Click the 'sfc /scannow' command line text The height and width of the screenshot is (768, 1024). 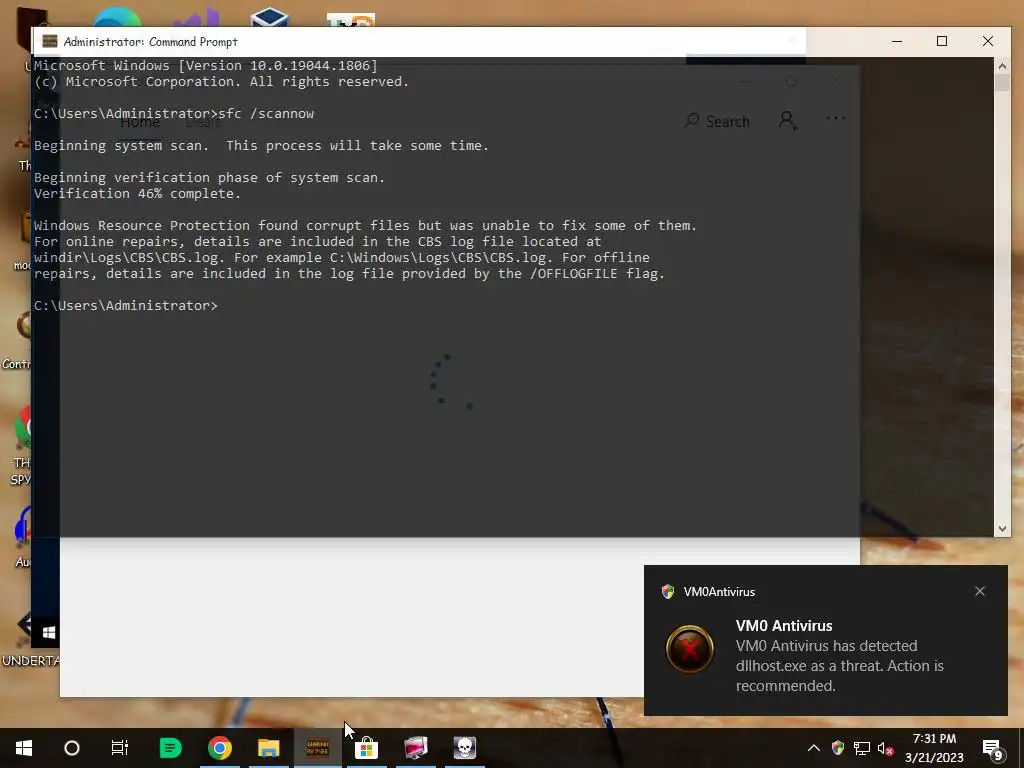pos(266,114)
